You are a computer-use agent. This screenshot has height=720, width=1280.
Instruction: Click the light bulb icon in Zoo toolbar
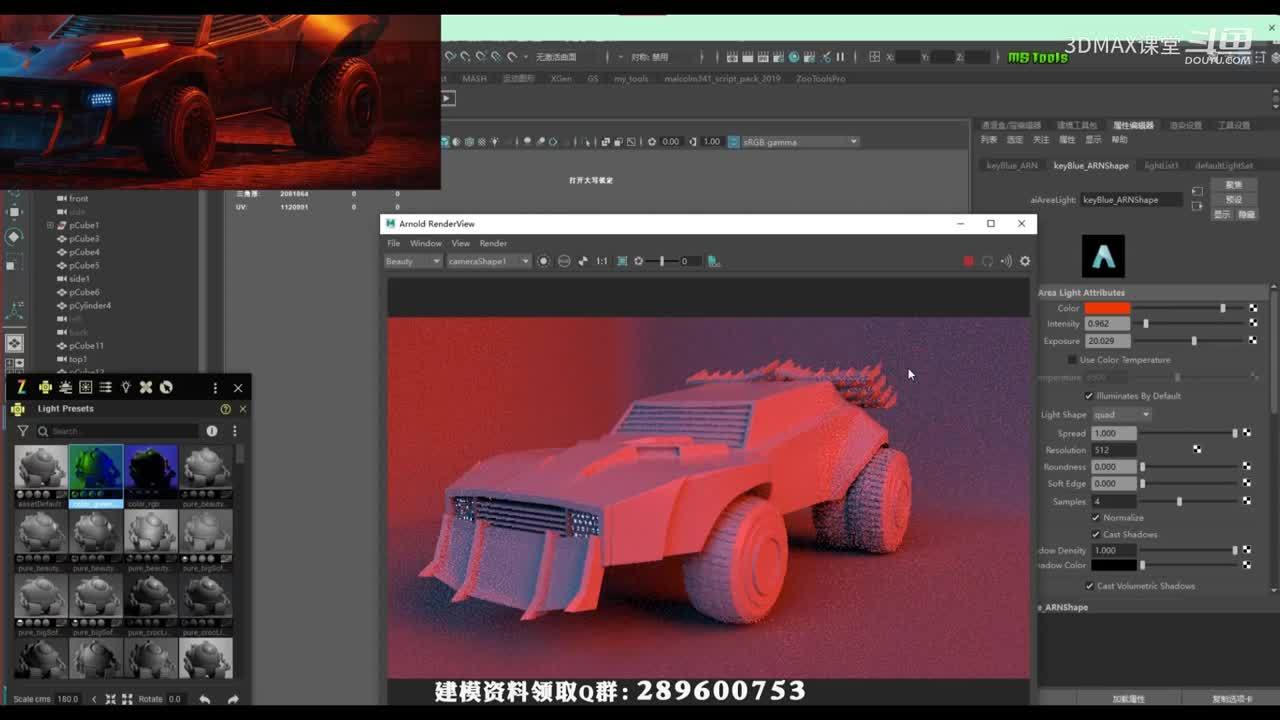(126, 387)
